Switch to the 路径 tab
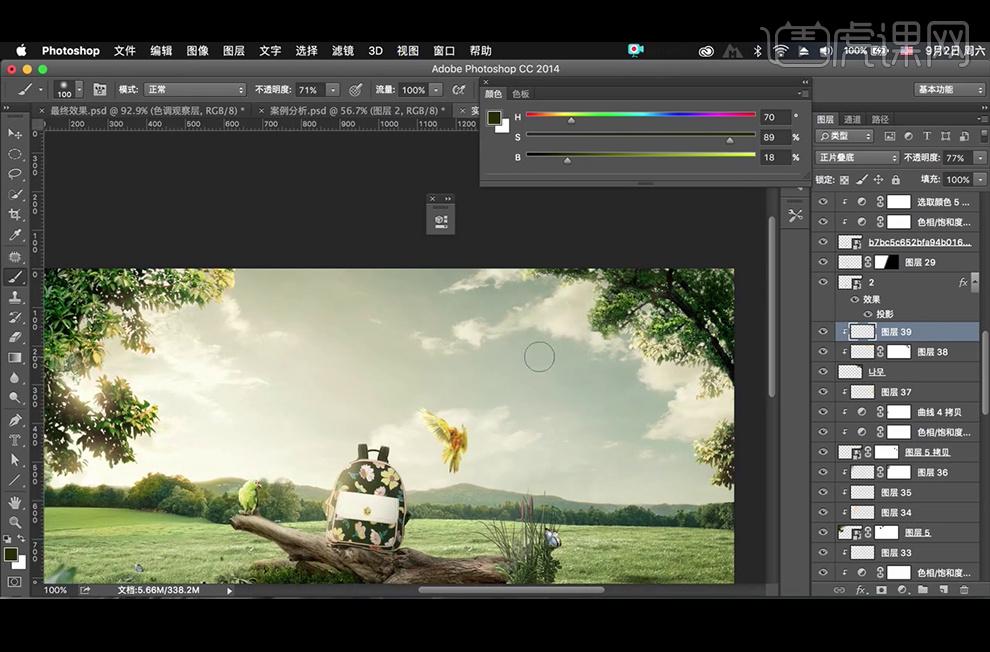This screenshot has height=652, width=990. 880,119
